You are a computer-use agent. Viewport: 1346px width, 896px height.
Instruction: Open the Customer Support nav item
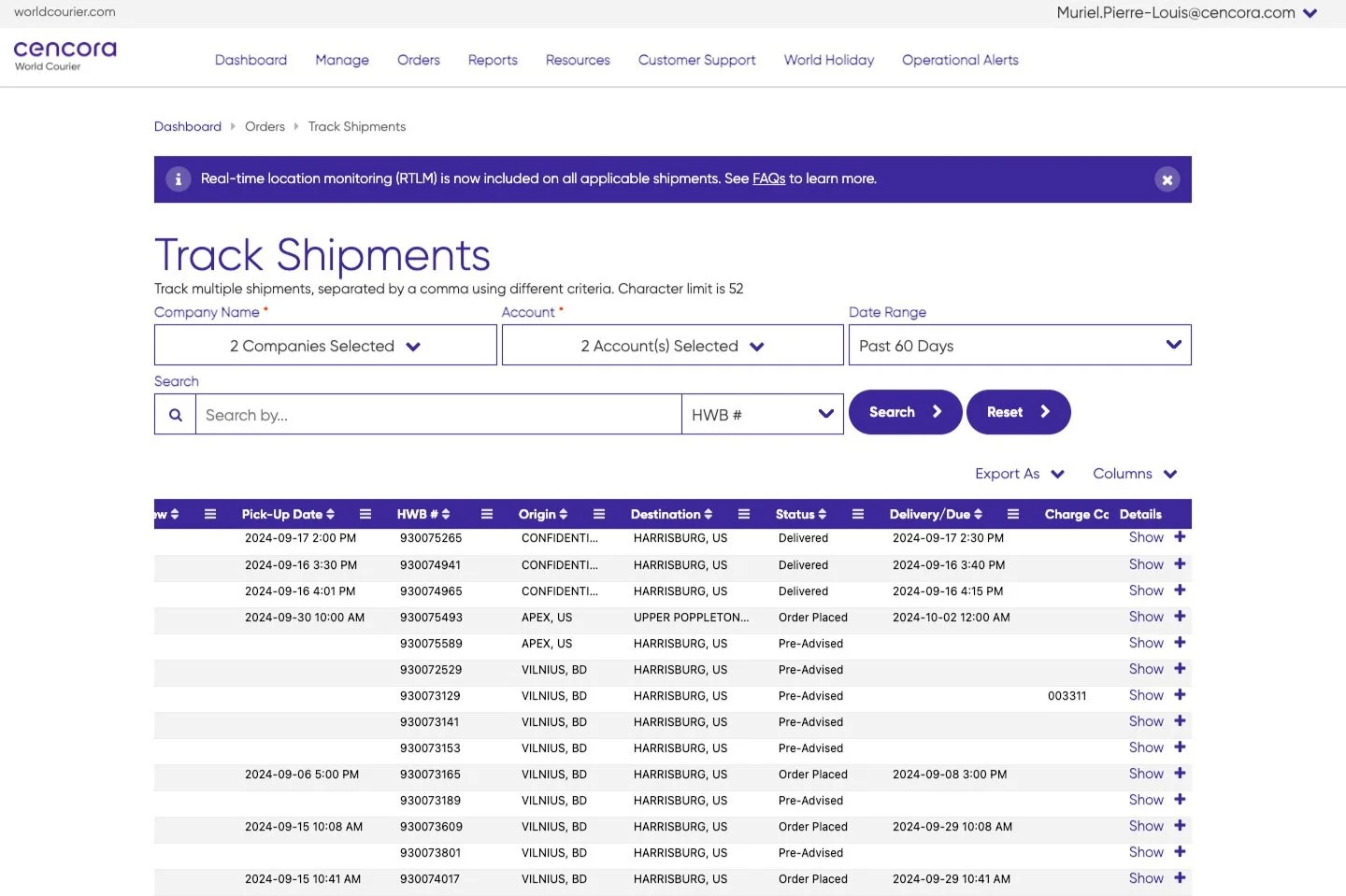[x=697, y=60]
